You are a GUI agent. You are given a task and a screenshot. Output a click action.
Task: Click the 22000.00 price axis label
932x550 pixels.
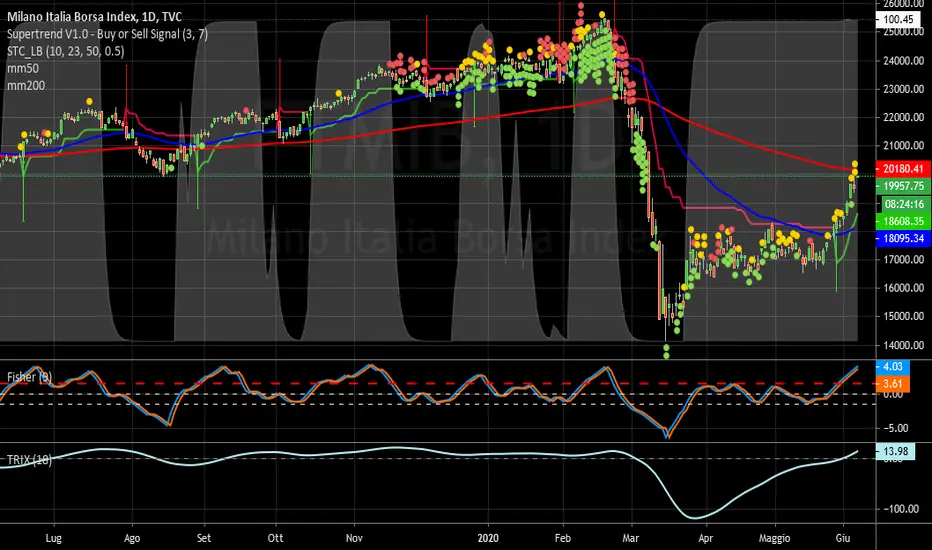tap(903, 117)
